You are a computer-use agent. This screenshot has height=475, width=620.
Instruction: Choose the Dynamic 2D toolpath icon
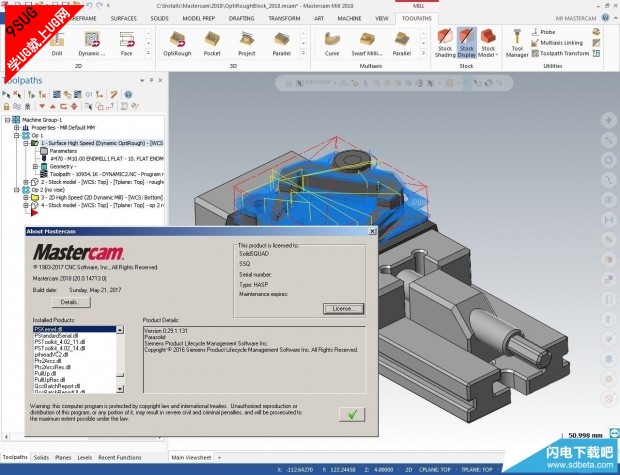pos(92,43)
